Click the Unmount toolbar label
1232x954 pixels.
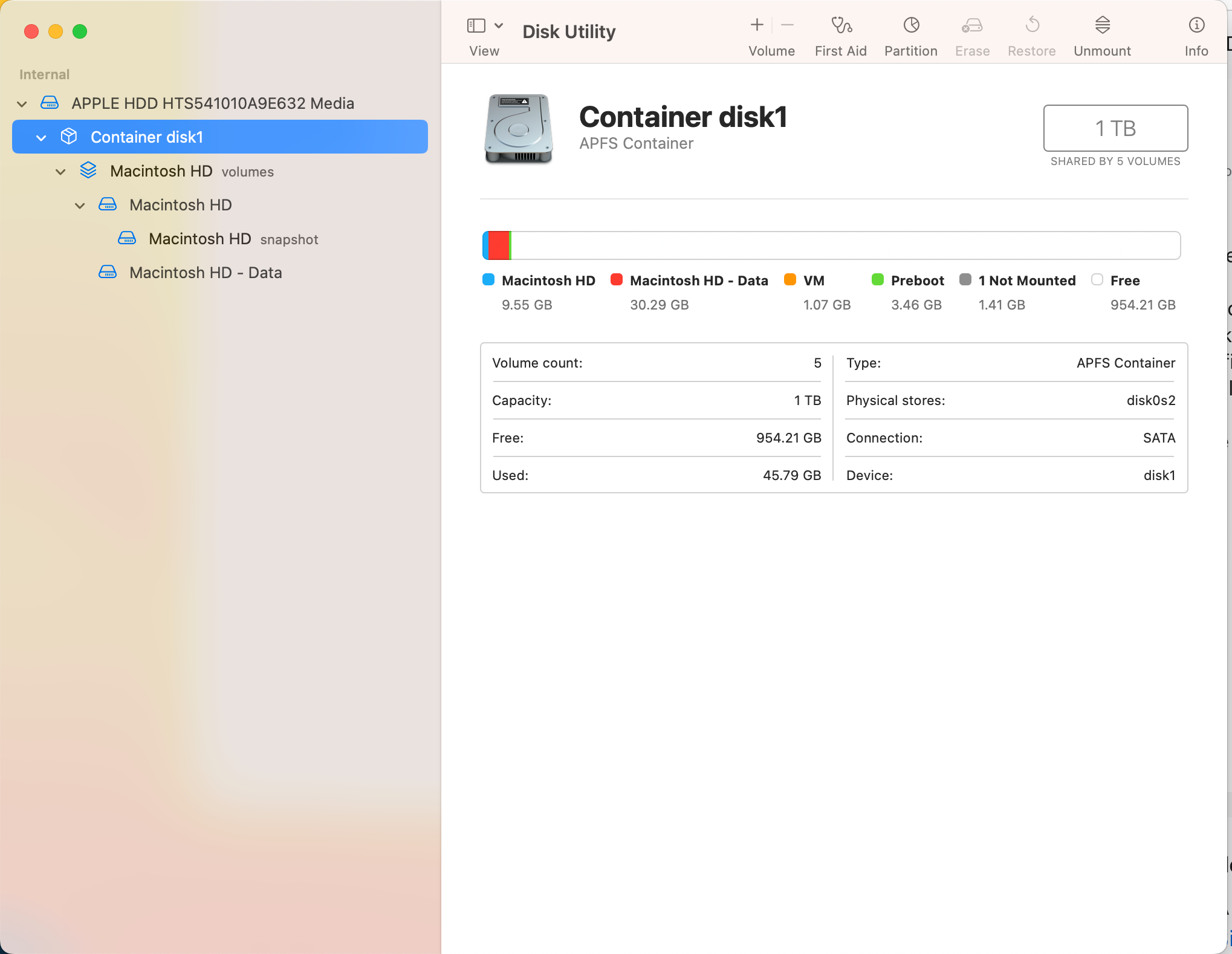pos(1102,51)
